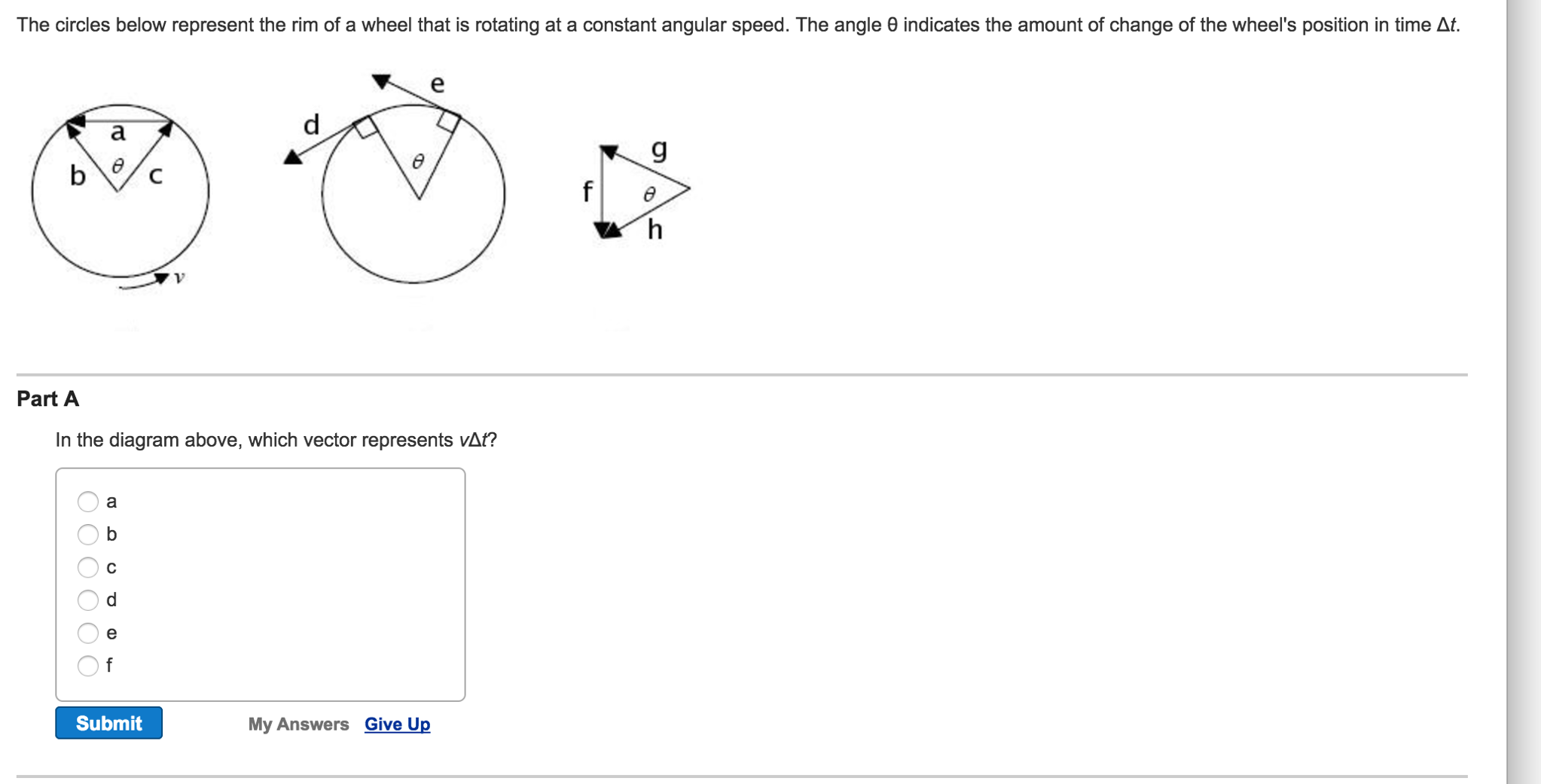The height and width of the screenshot is (784, 1541).
Task: Click the Give Up link
Action: 396,724
